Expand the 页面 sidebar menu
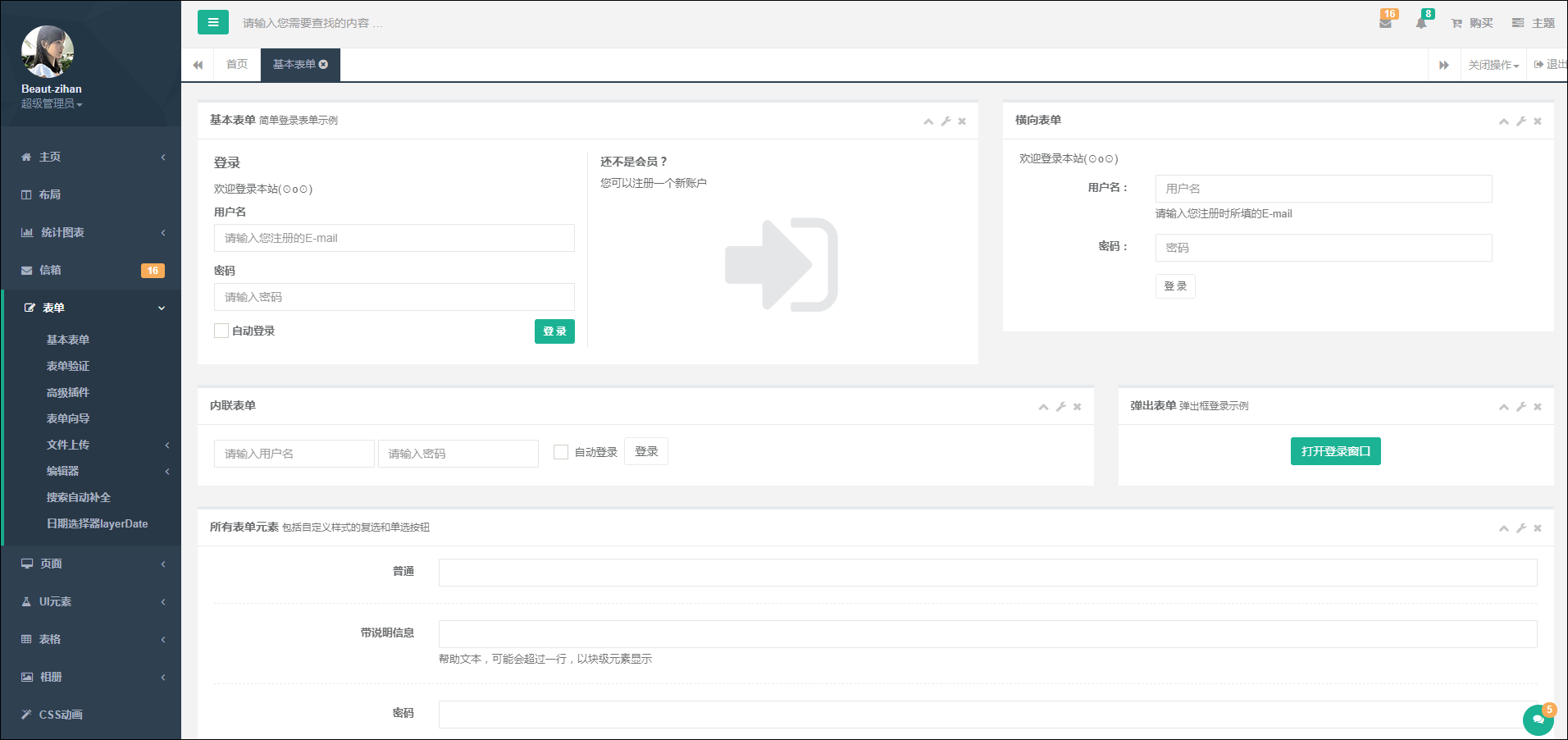Screen dimensions: 1568x740 pos(90,564)
